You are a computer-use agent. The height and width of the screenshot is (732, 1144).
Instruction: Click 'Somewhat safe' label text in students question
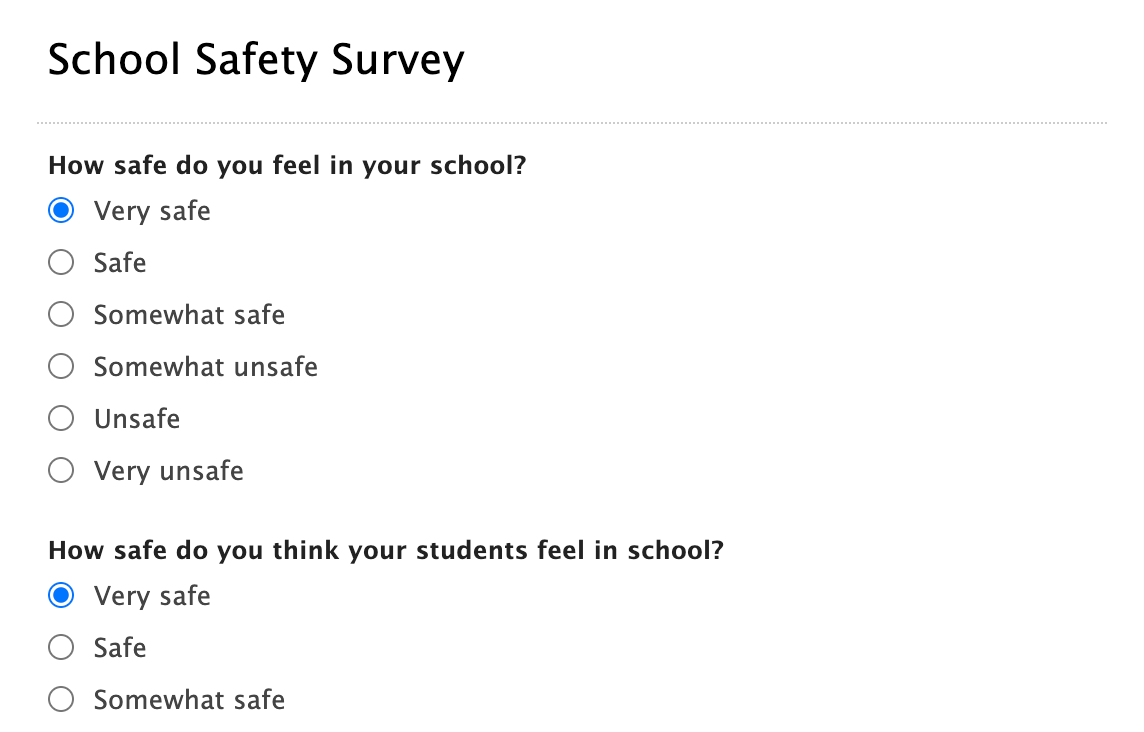click(x=189, y=700)
